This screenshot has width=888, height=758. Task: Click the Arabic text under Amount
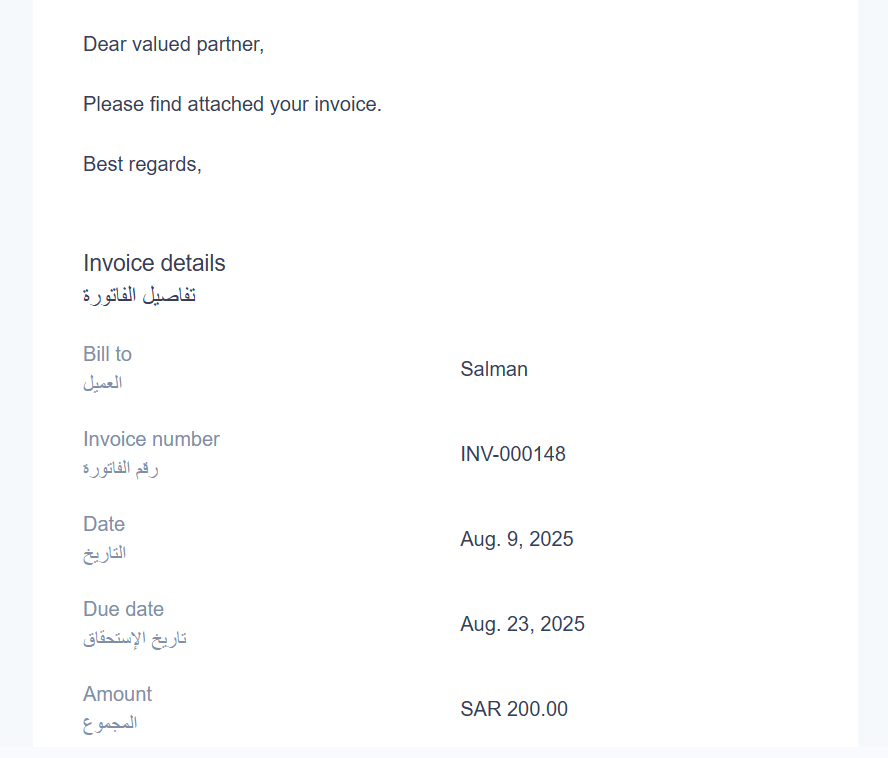pyautogui.click(x=110, y=722)
